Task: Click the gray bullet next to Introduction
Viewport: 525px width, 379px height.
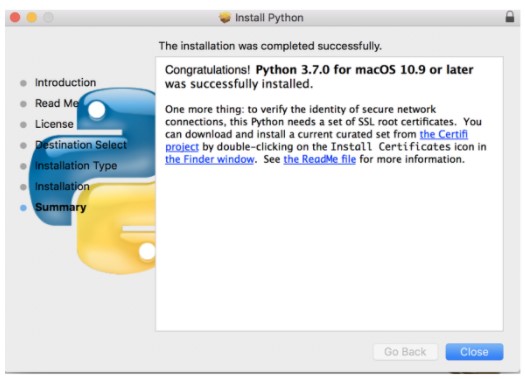Action: [x=23, y=83]
